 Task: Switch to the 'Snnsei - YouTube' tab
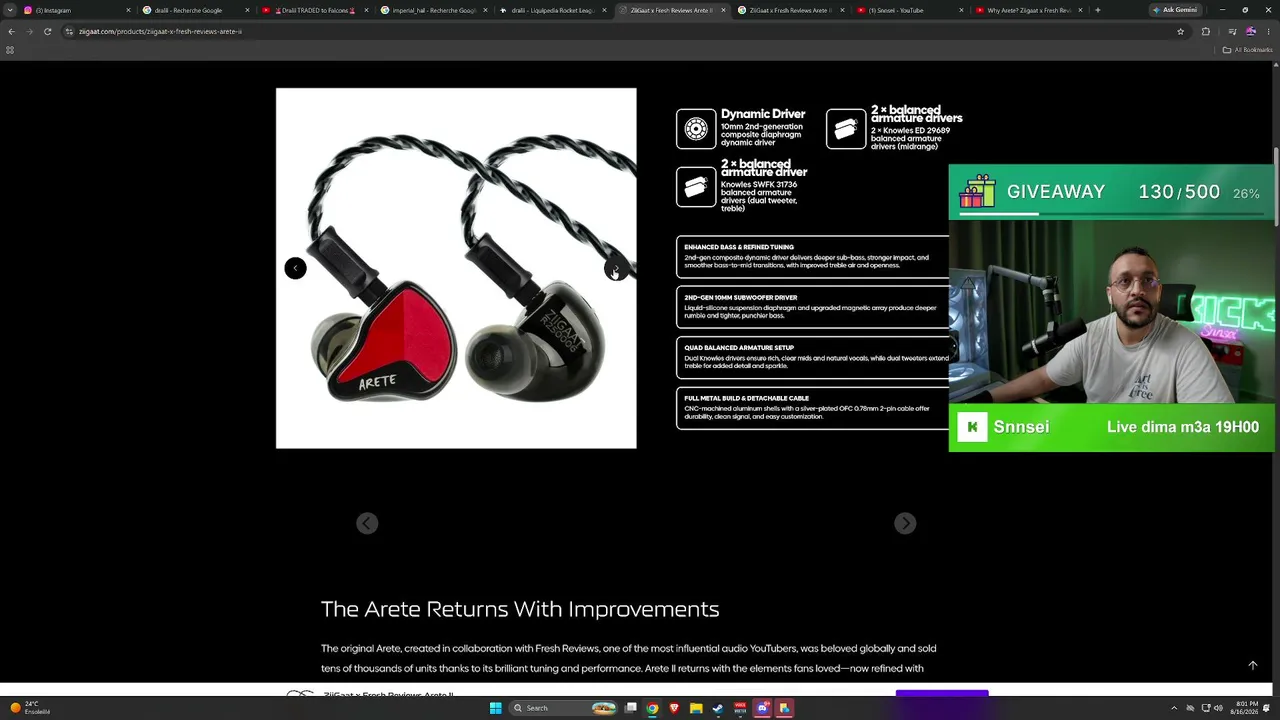(910, 10)
